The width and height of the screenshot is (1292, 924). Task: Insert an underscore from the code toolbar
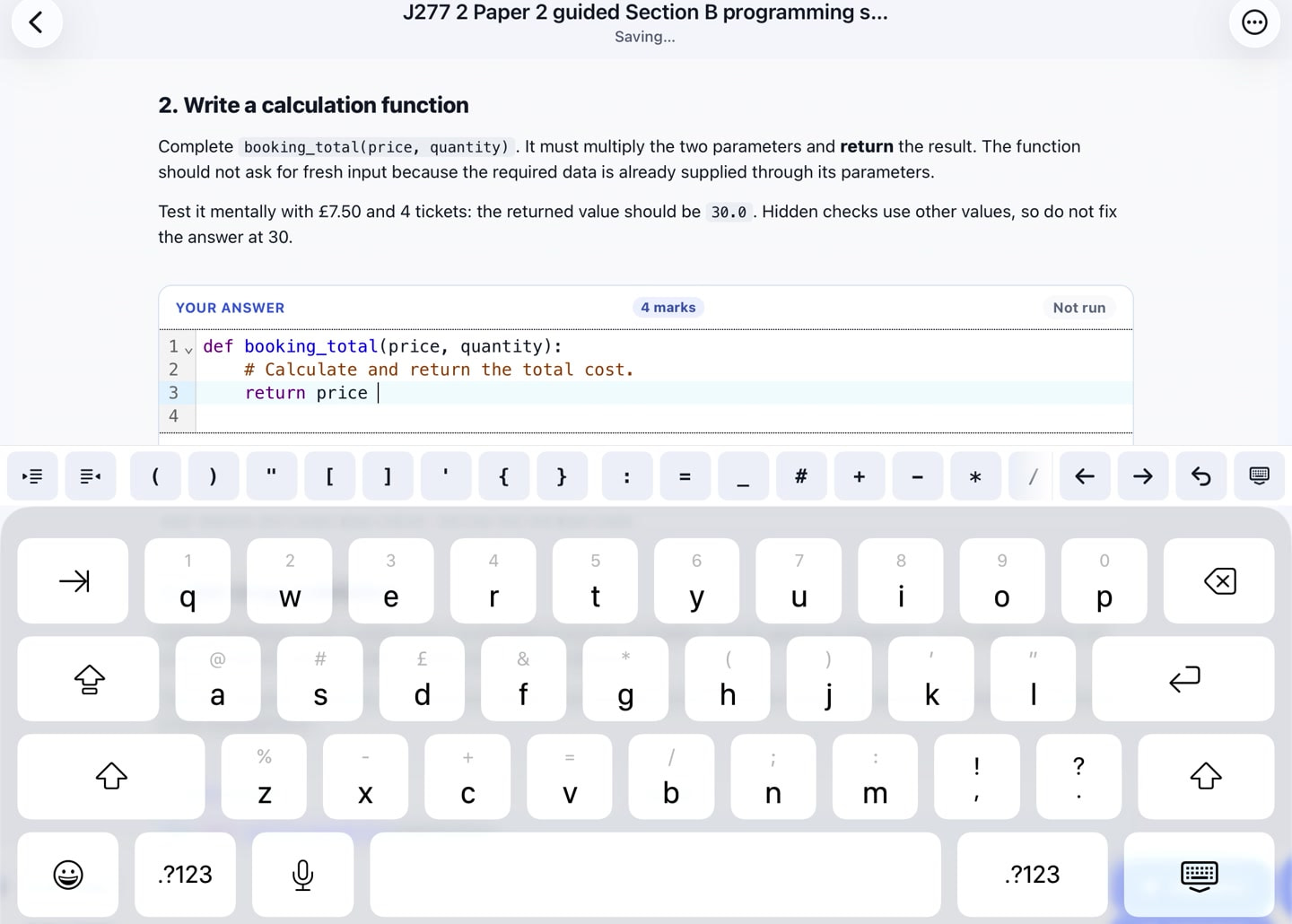(x=743, y=476)
